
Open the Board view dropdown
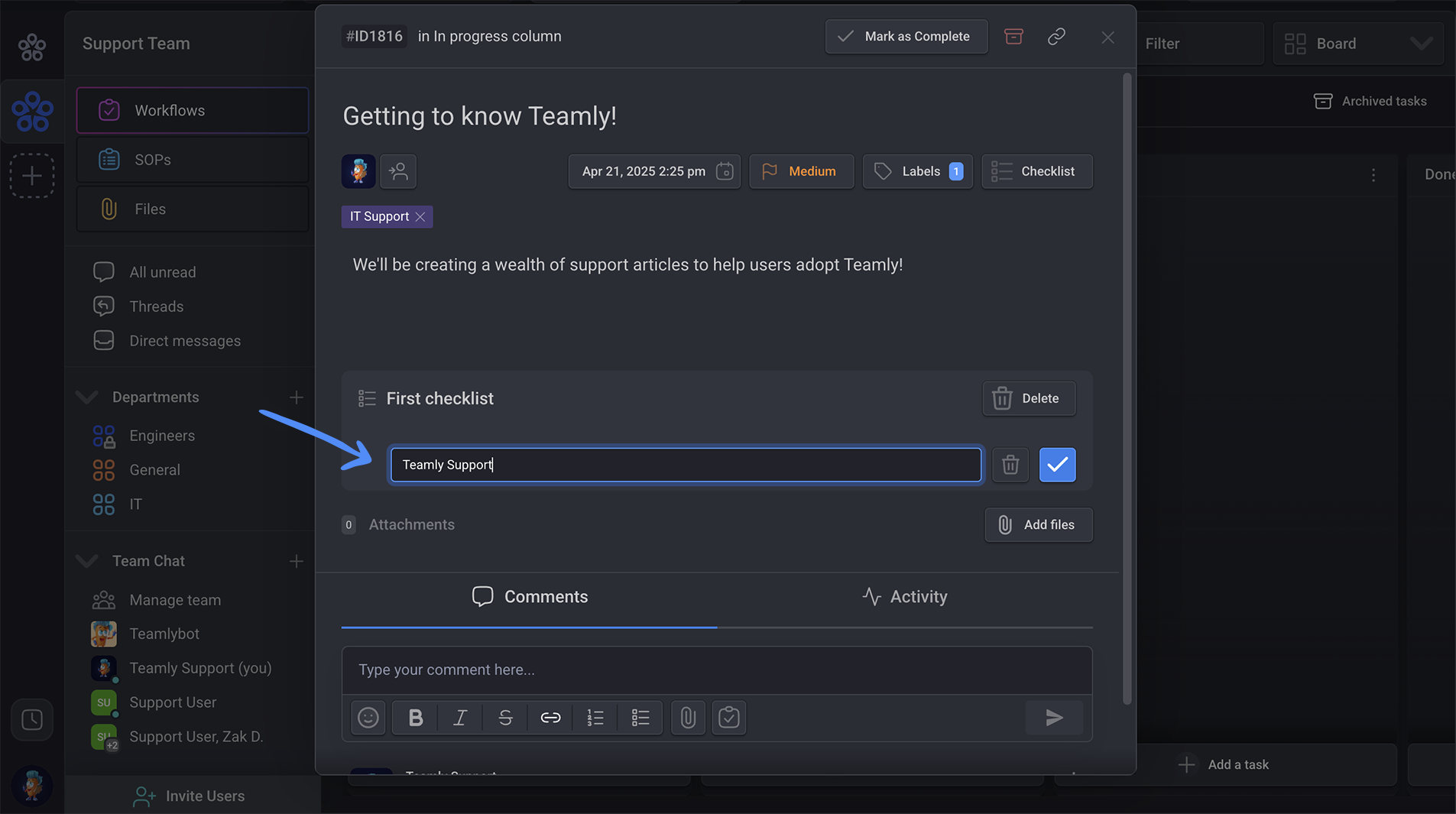(1358, 44)
